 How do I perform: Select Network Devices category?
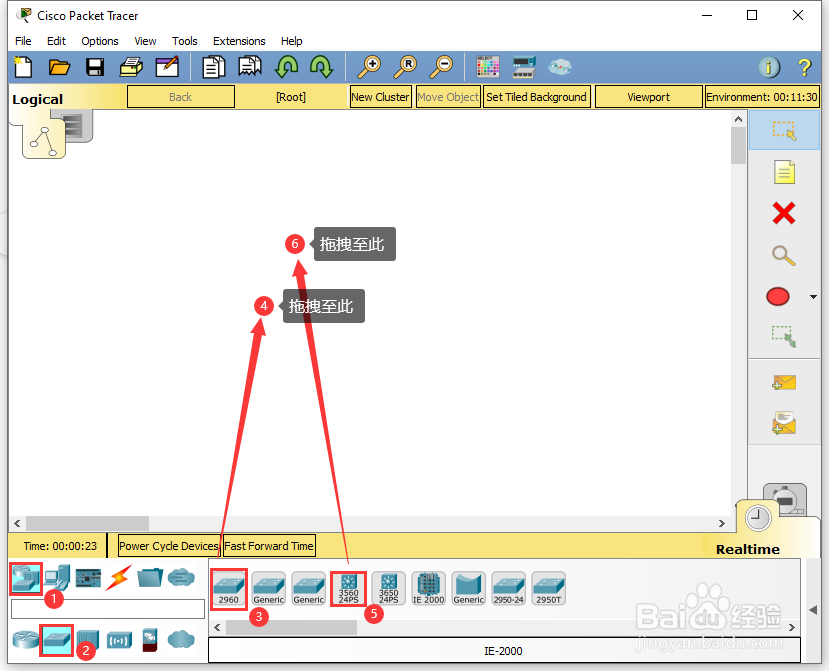[26, 578]
